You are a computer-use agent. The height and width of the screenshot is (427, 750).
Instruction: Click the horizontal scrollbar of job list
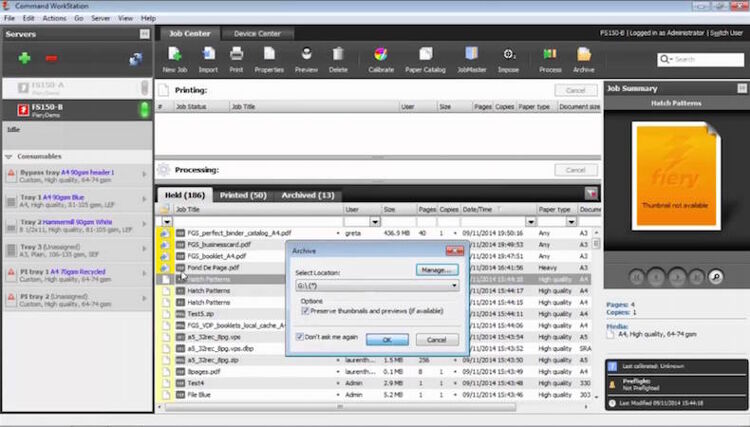(340, 407)
